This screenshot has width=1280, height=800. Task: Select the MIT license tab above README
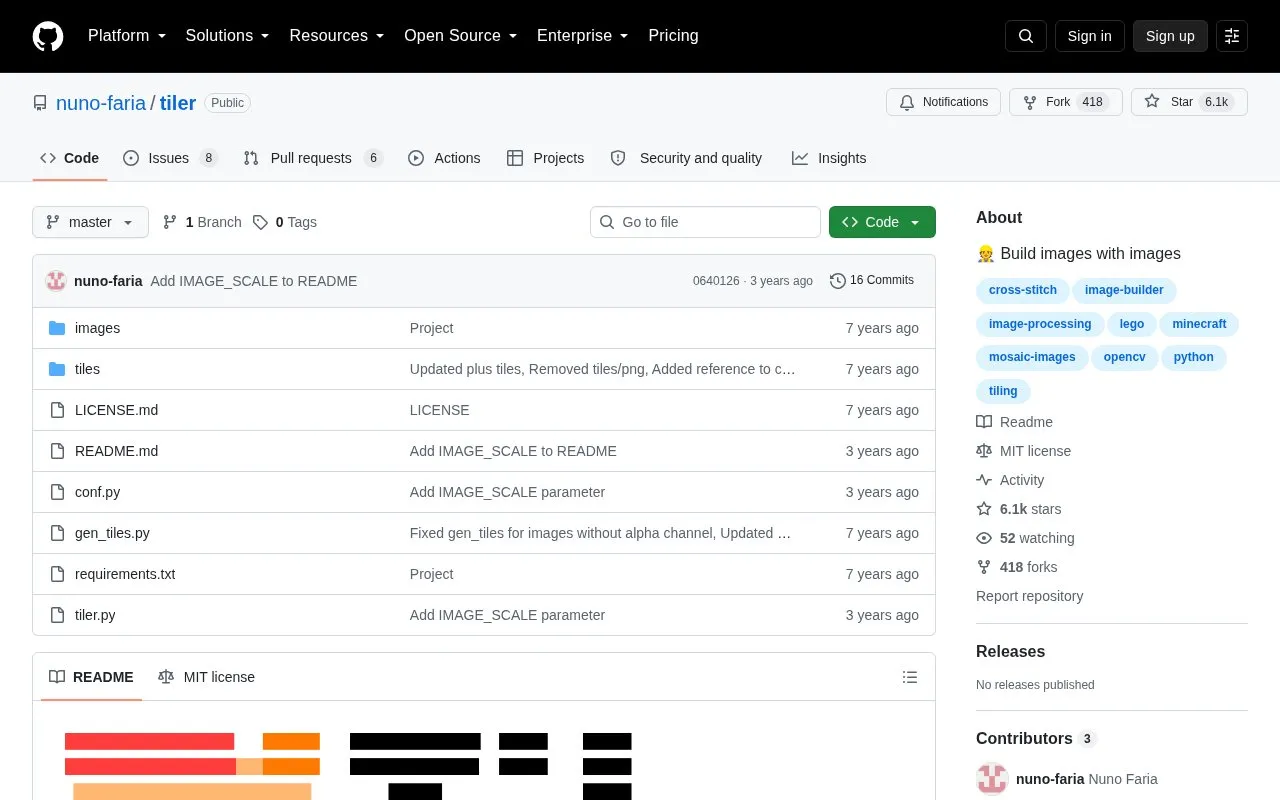[207, 677]
